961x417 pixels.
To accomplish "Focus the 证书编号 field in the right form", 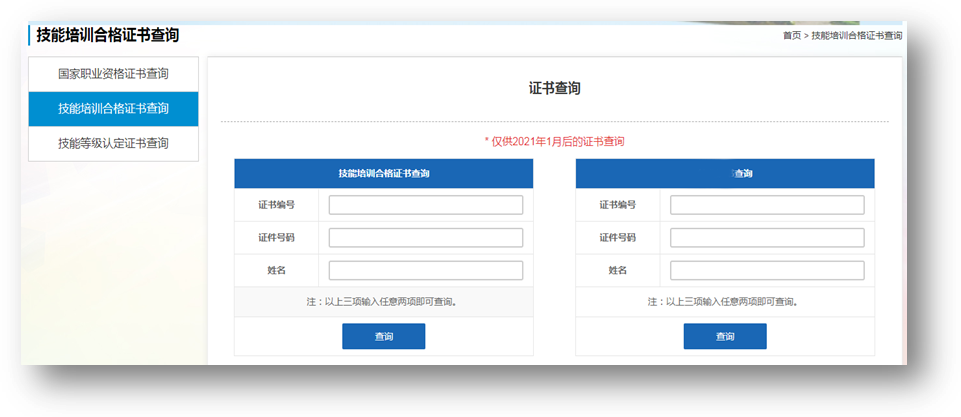I will pos(767,205).
